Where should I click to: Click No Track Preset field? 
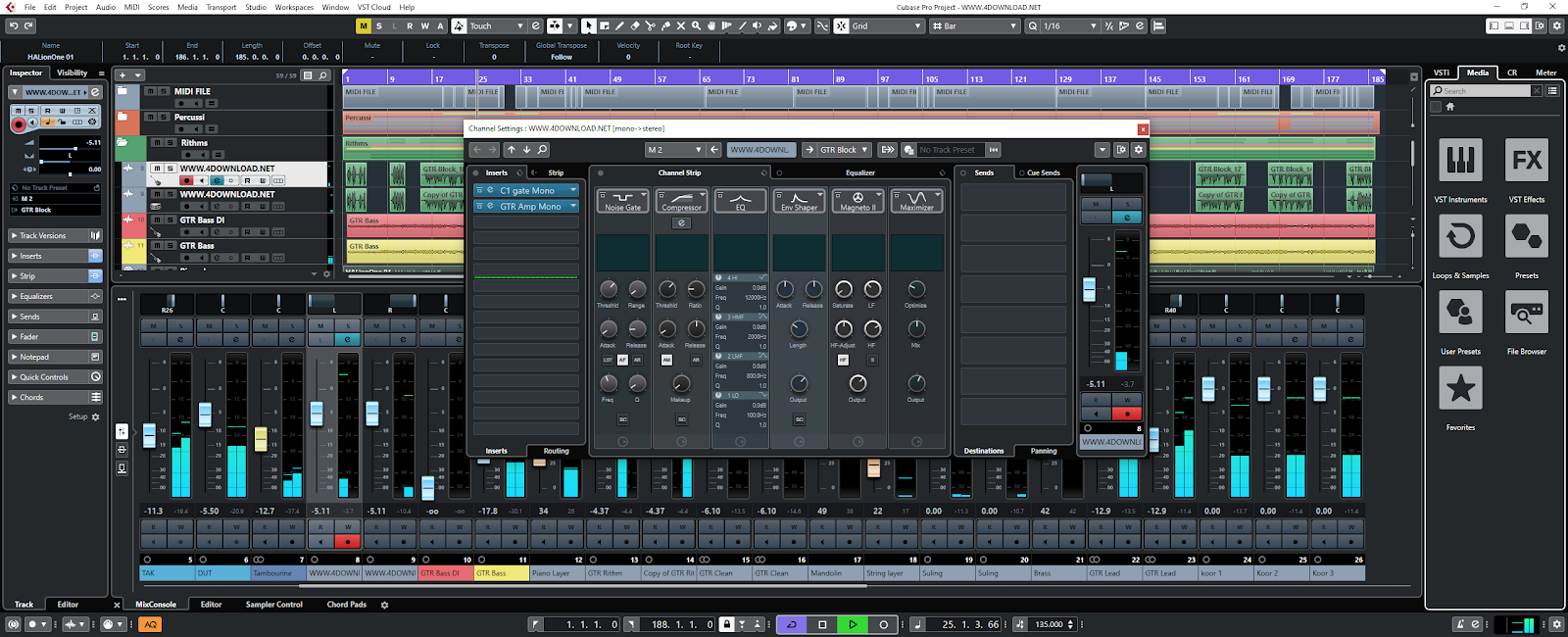(x=951, y=150)
